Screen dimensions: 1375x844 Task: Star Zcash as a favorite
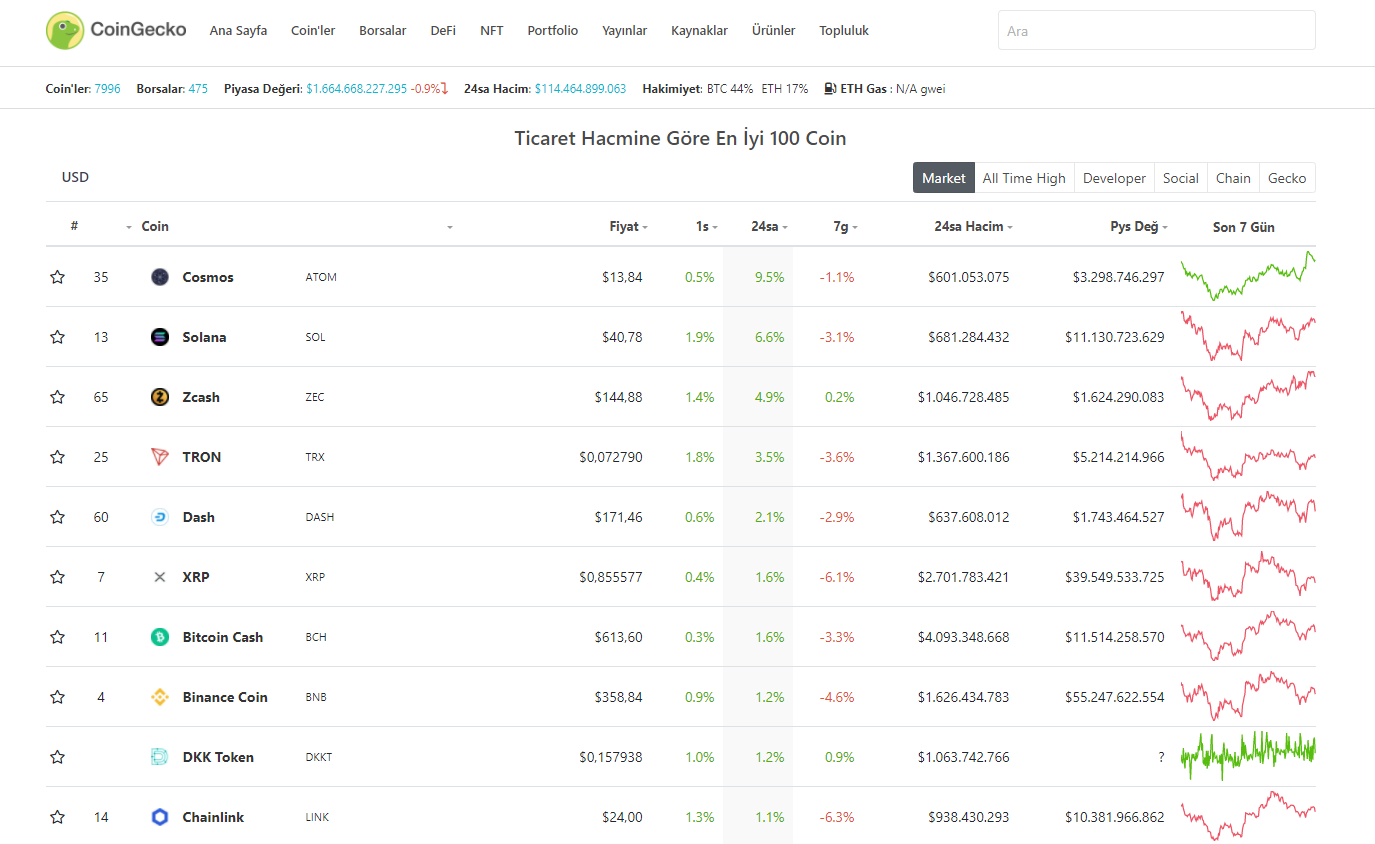click(x=57, y=397)
